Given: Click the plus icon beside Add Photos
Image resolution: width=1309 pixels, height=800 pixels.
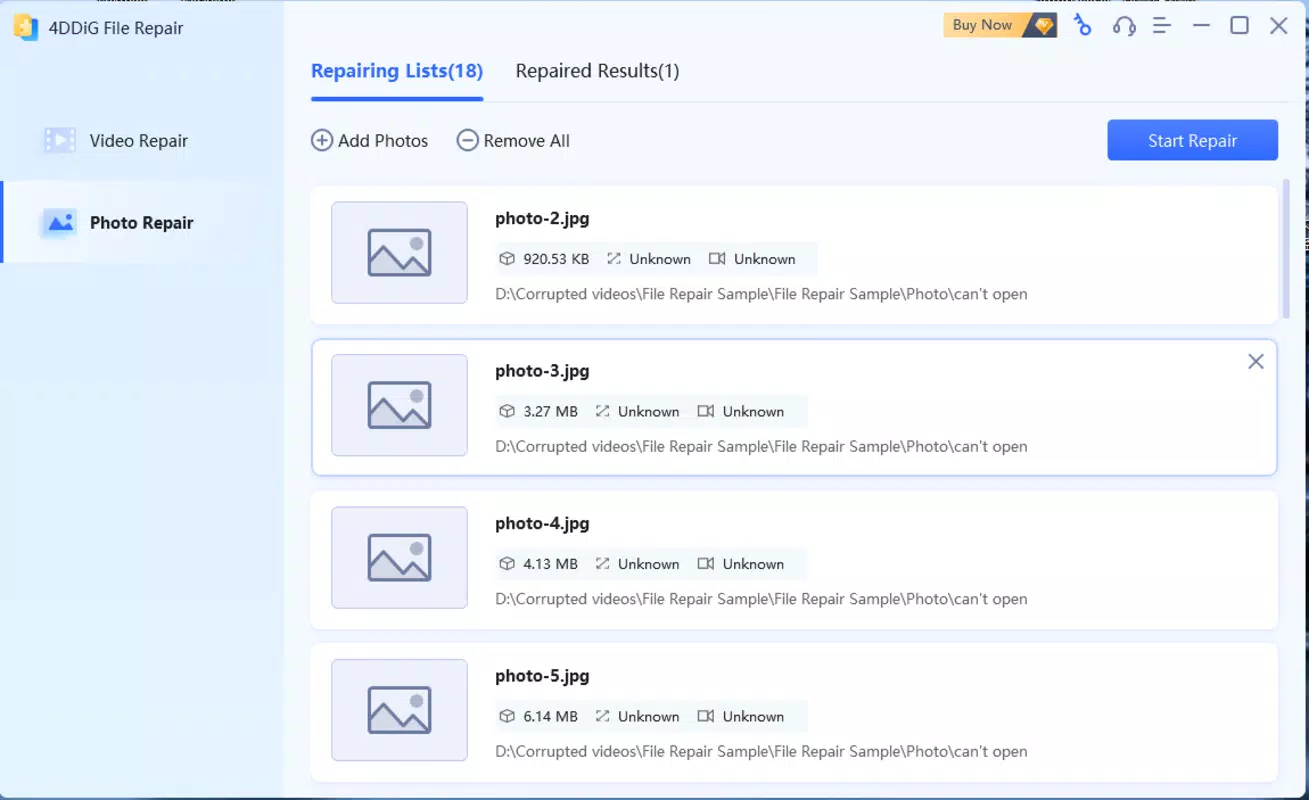Looking at the screenshot, I should coord(322,141).
